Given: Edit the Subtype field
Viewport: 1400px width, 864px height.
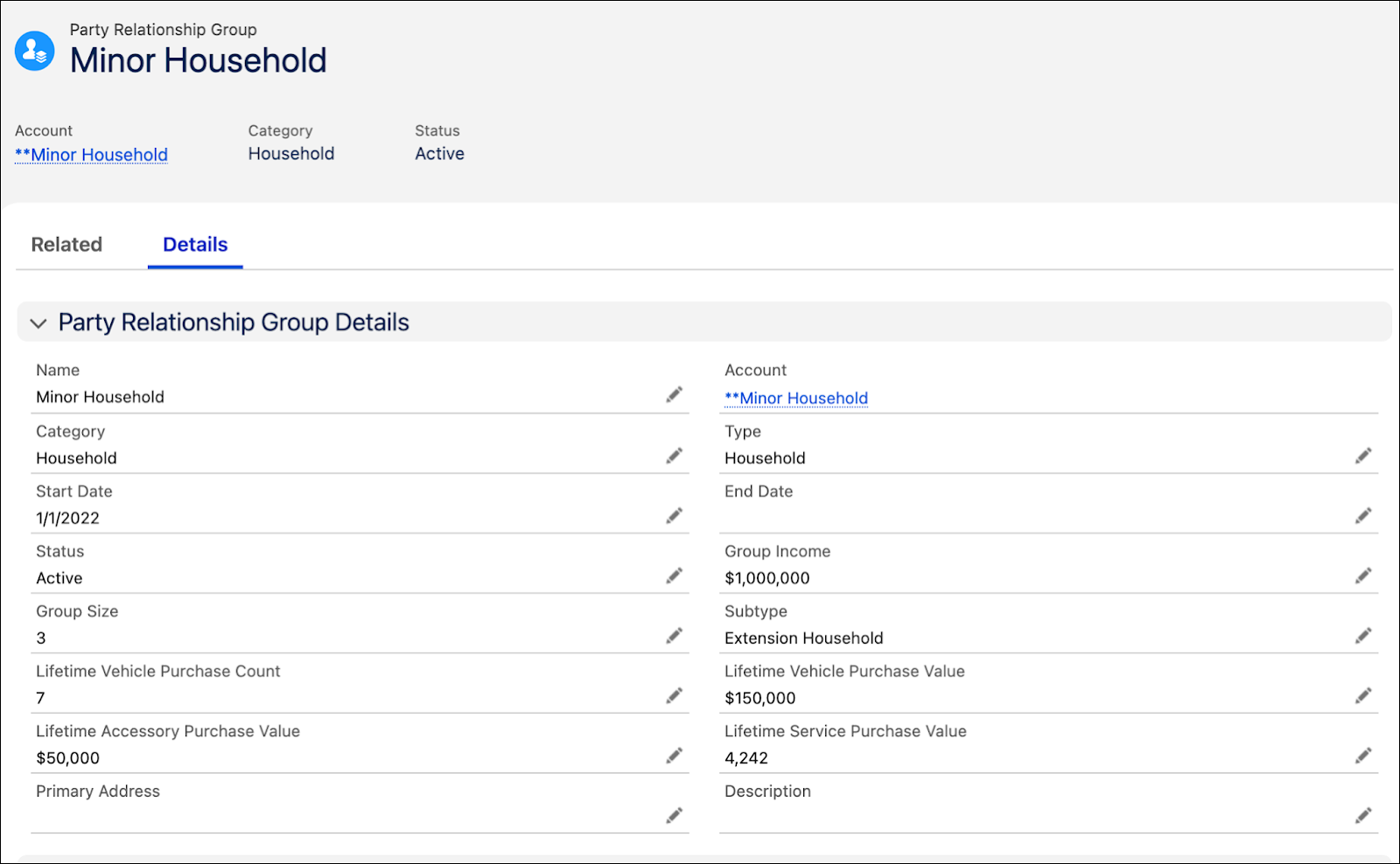Looking at the screenshot, I should pyautogui.click(x=1363, y=635).
